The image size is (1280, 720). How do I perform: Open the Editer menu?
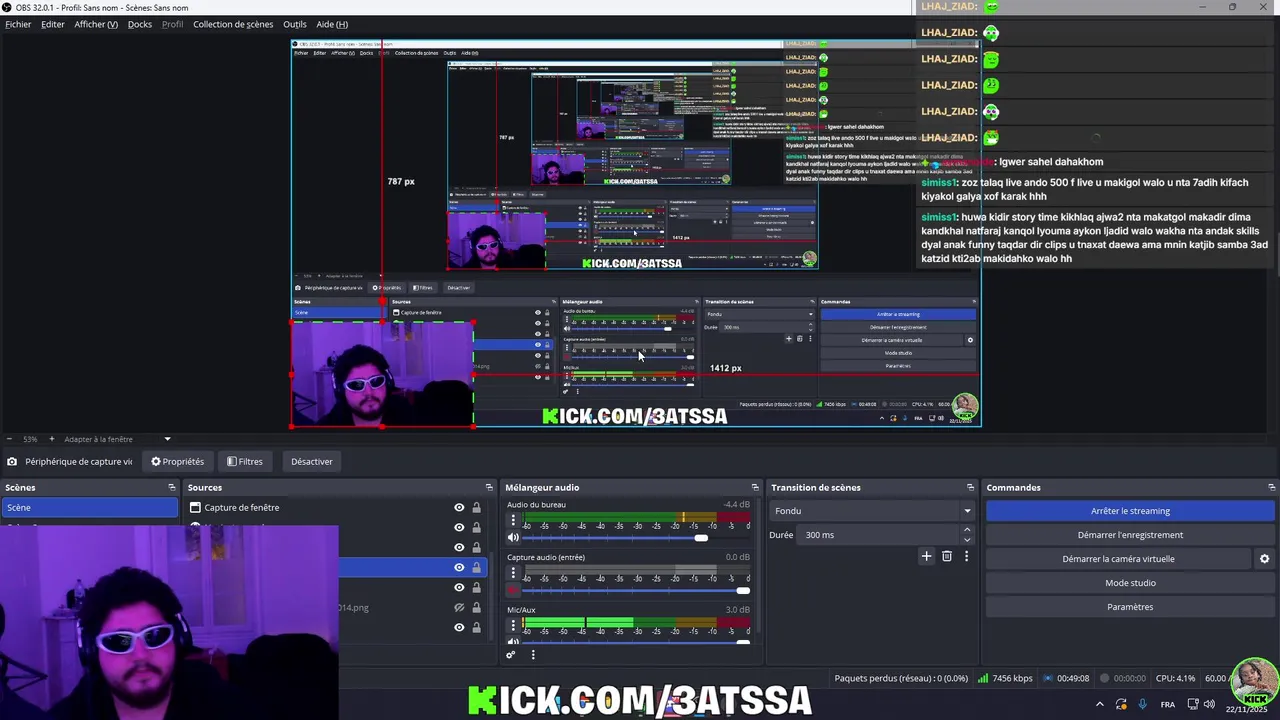tap(53, 24)
